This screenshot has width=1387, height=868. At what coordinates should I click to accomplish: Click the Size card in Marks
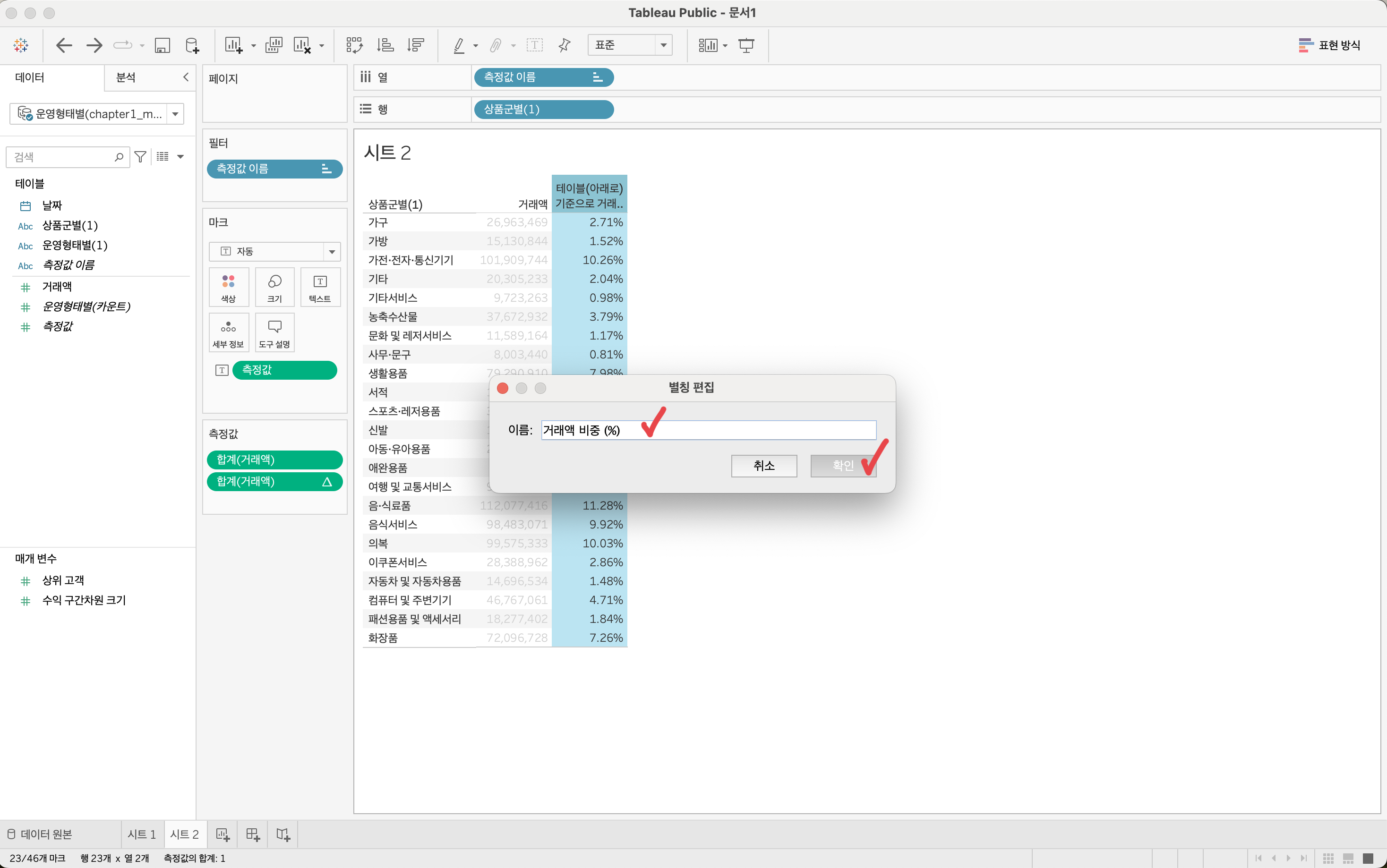coord(274,287)
